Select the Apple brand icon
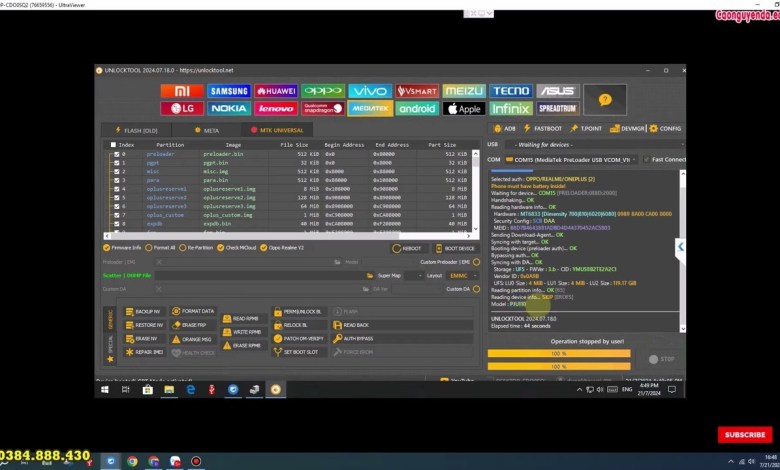 pos(464,108)
